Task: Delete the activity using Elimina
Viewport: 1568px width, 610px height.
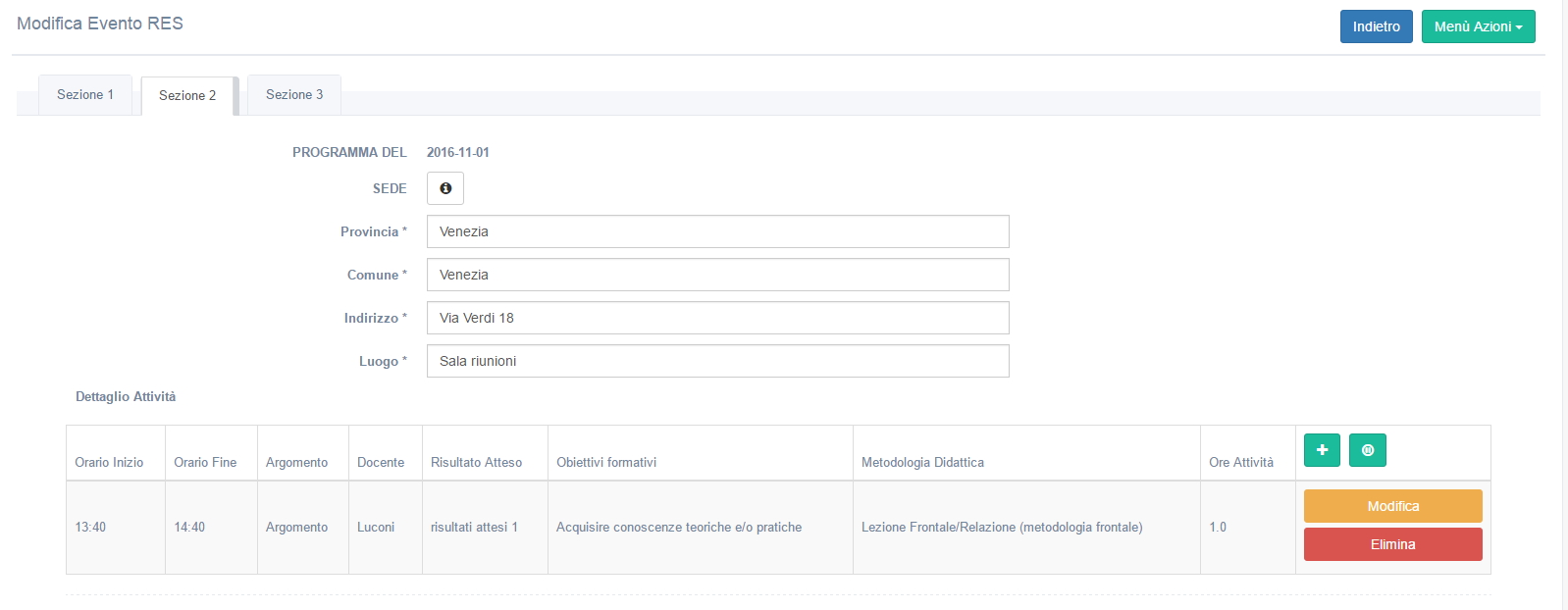Action: pos(1392,544)
